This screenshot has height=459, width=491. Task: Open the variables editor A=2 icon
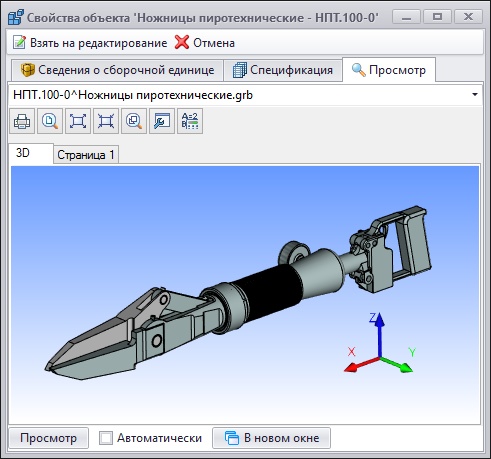point(190,121)
